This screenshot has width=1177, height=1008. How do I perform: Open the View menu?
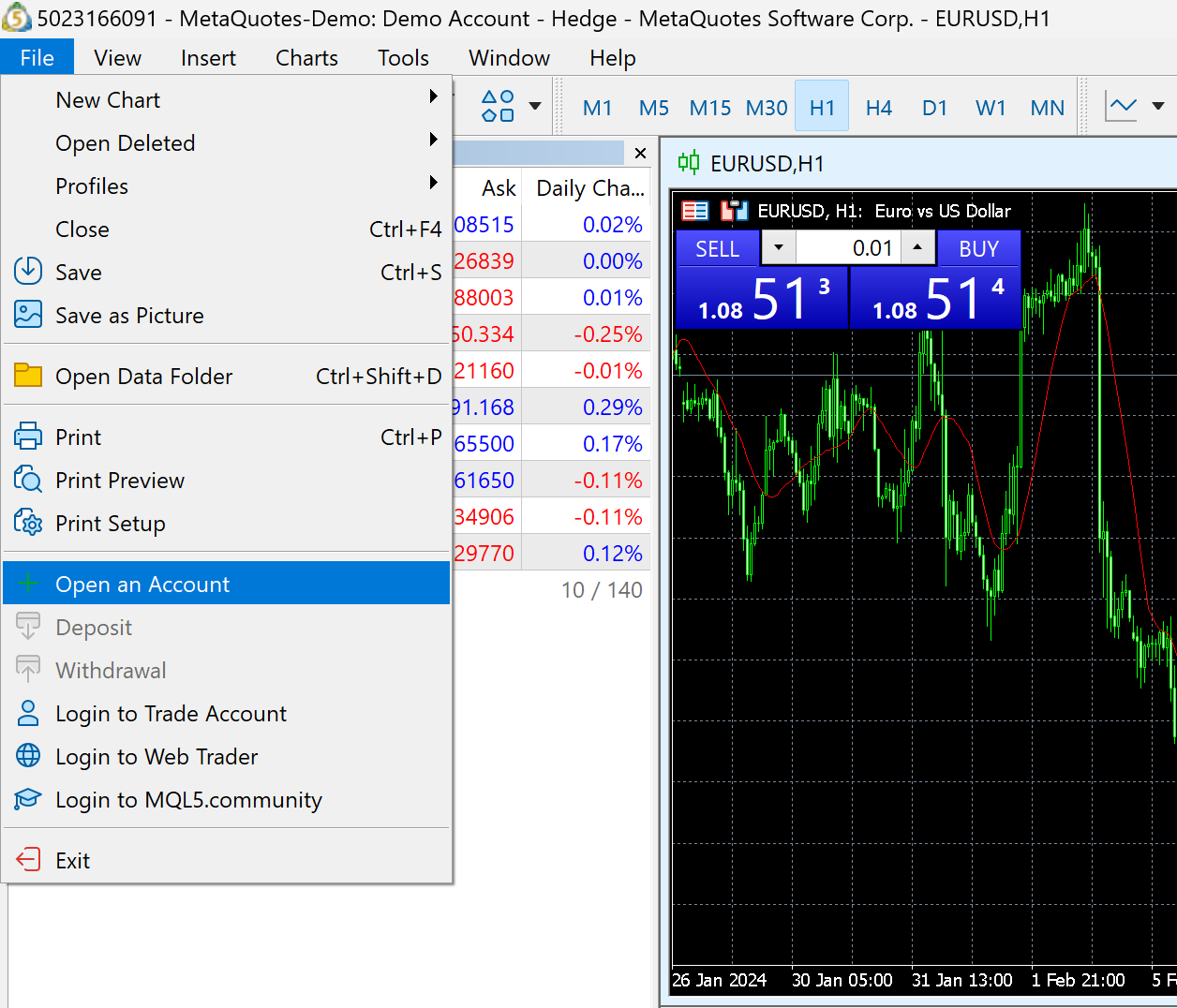click(118, 57)
